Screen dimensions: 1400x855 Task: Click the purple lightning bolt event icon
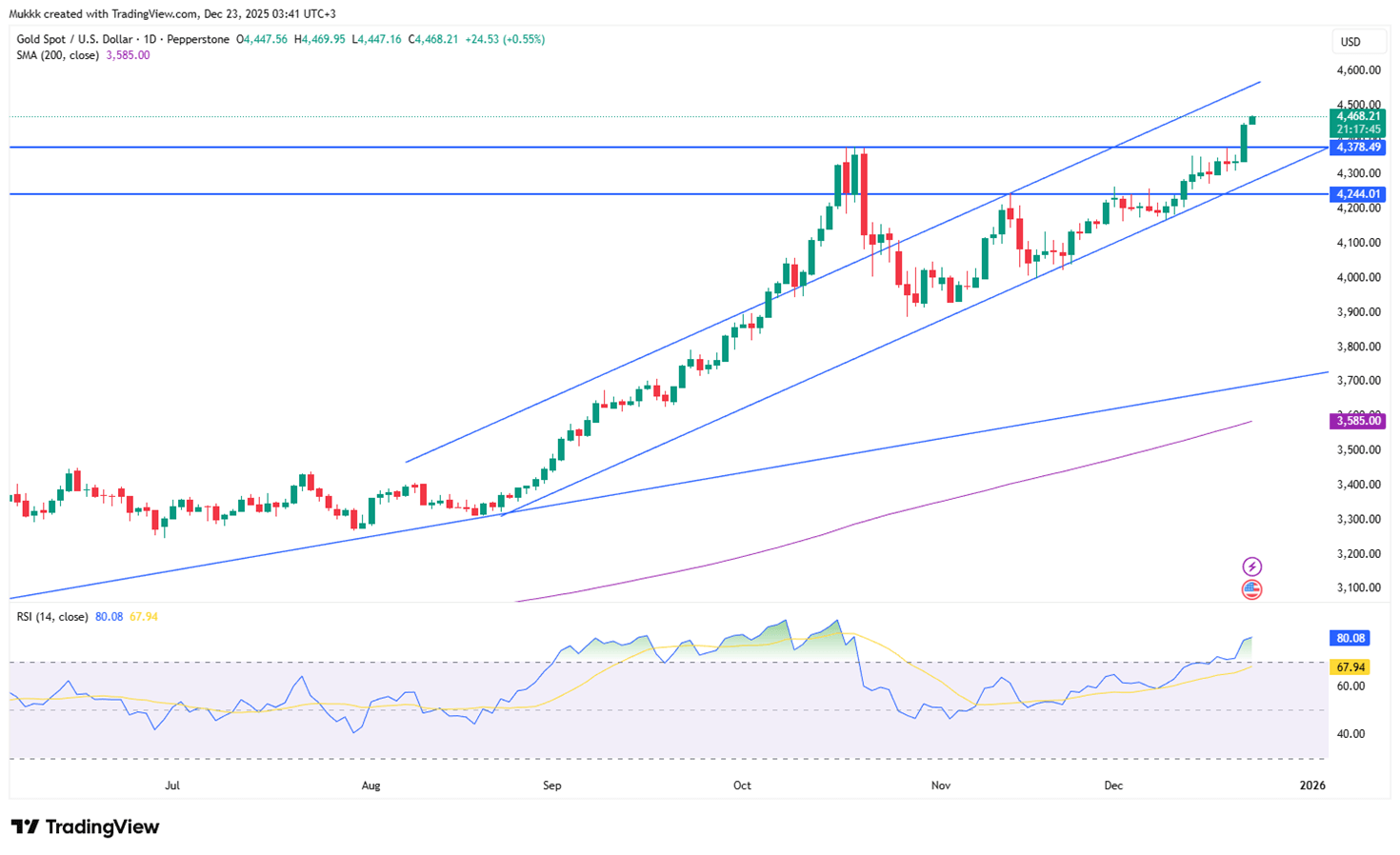pos(1251,567)
